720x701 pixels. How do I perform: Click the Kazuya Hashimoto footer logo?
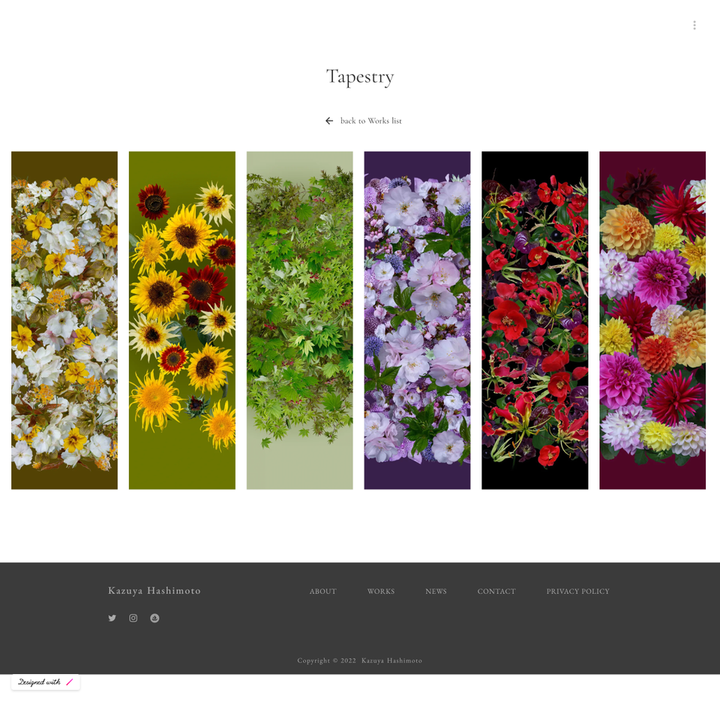[154, 590]
